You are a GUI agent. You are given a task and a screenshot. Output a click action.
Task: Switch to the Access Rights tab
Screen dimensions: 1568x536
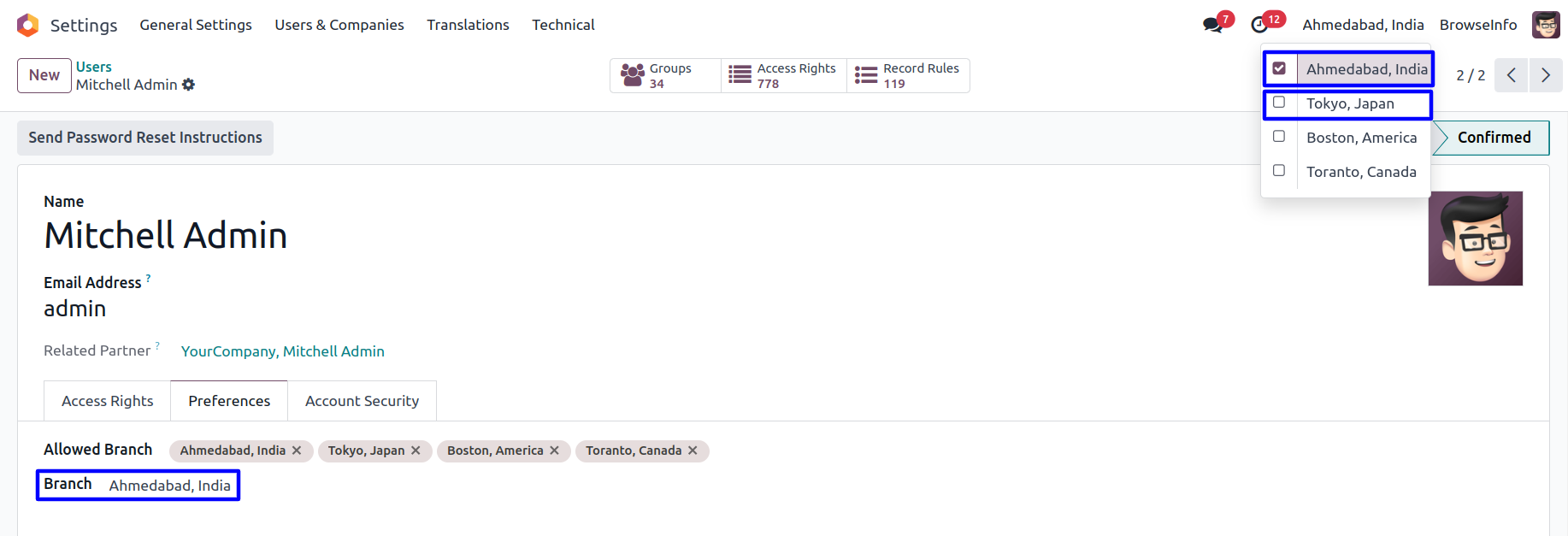(x=107, y=401)
